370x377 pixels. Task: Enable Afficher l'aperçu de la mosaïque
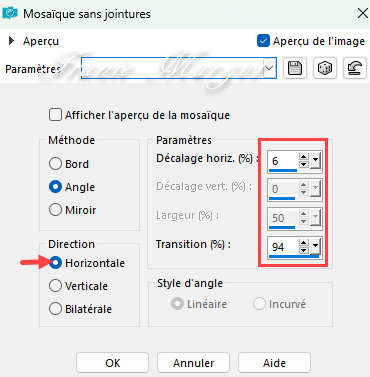[x=55, y=115]
